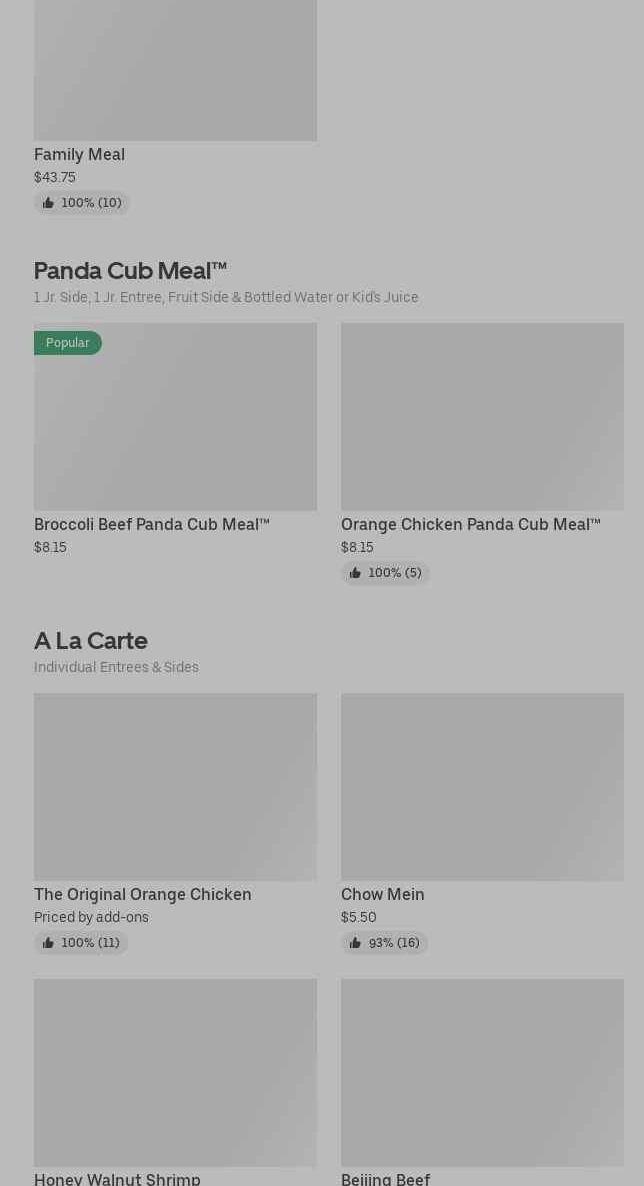The image size is (644, 1186).
Task: Open Honey Walnut Shrimp image
Action: tap(175, 1072)
